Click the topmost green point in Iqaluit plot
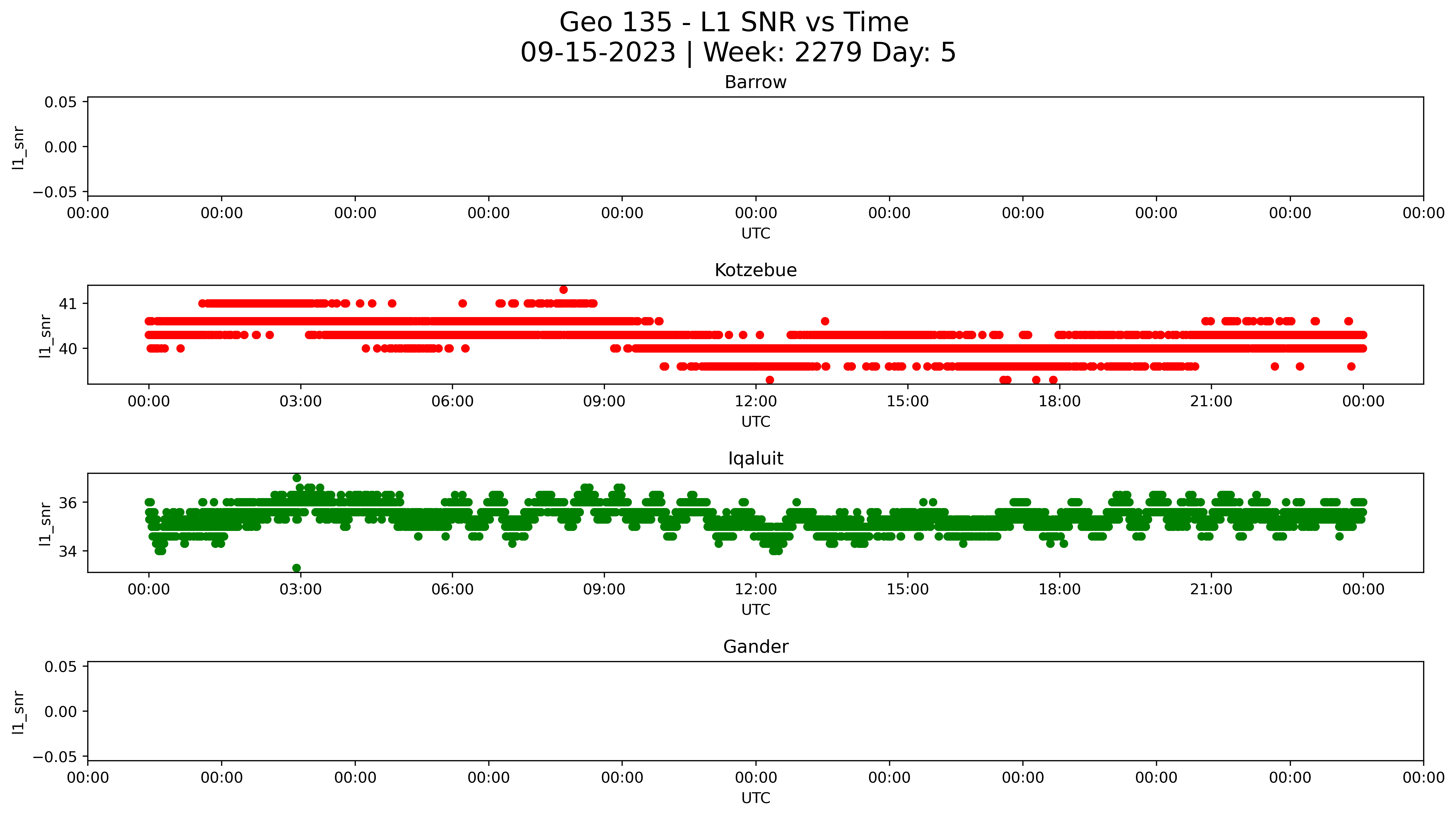This screenshot has width=1456, height=817. coord(297,478)
